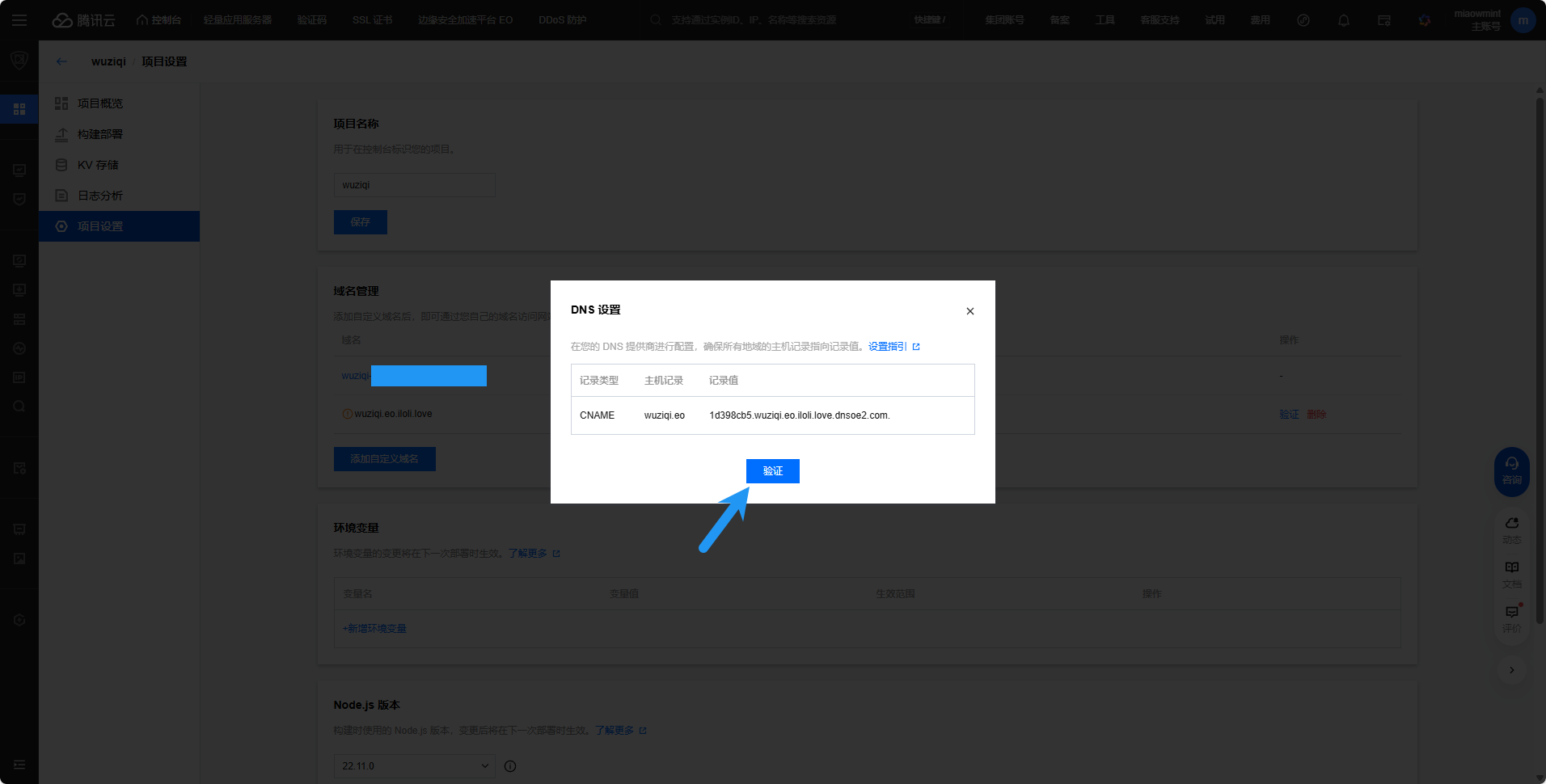This screenshot has height=784, width=1546.
Task: Select KV 存储 in the sidebar
Action: pyautogui.click(x=98, y=165)
